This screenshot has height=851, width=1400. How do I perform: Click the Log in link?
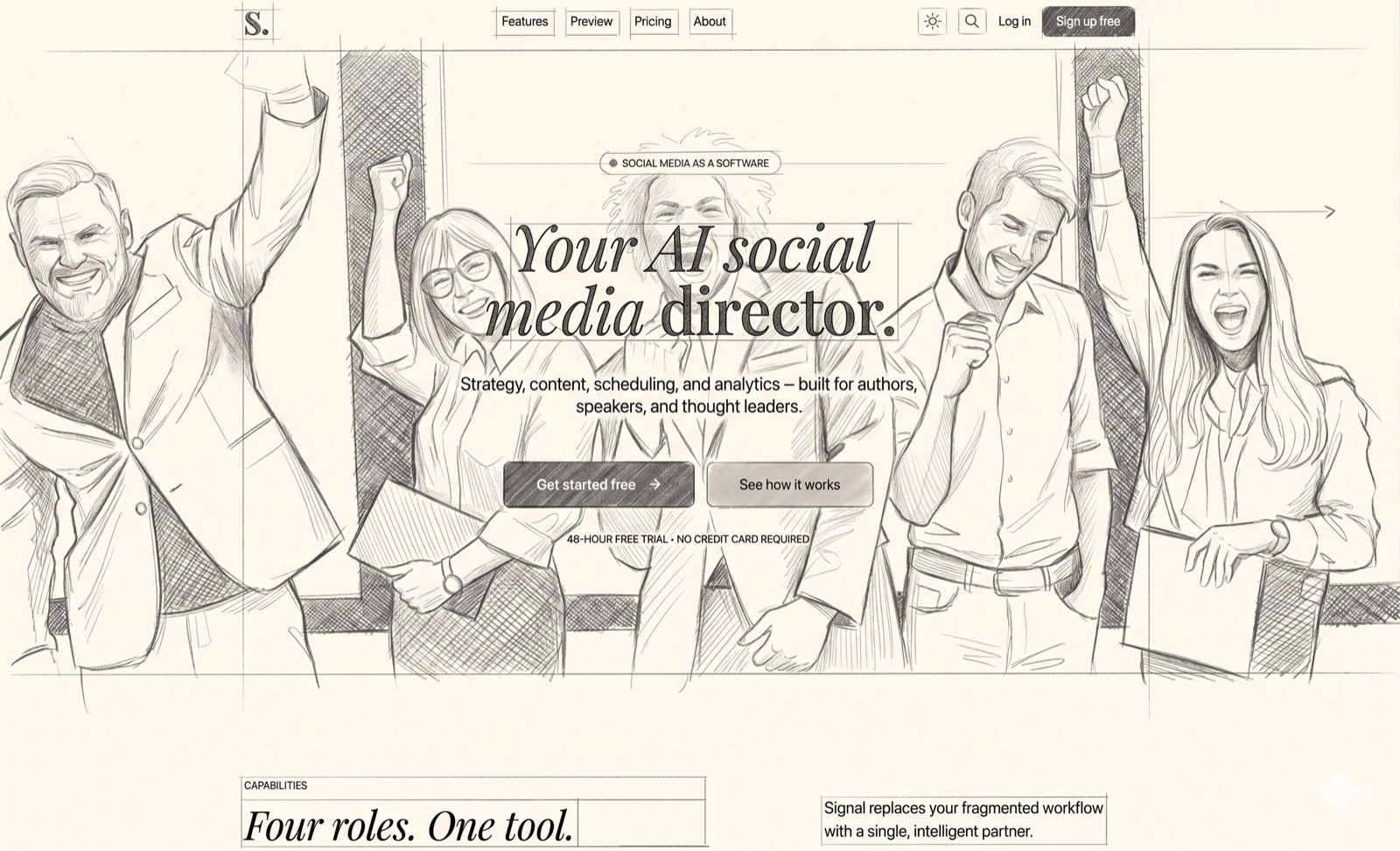point(1014,21)
